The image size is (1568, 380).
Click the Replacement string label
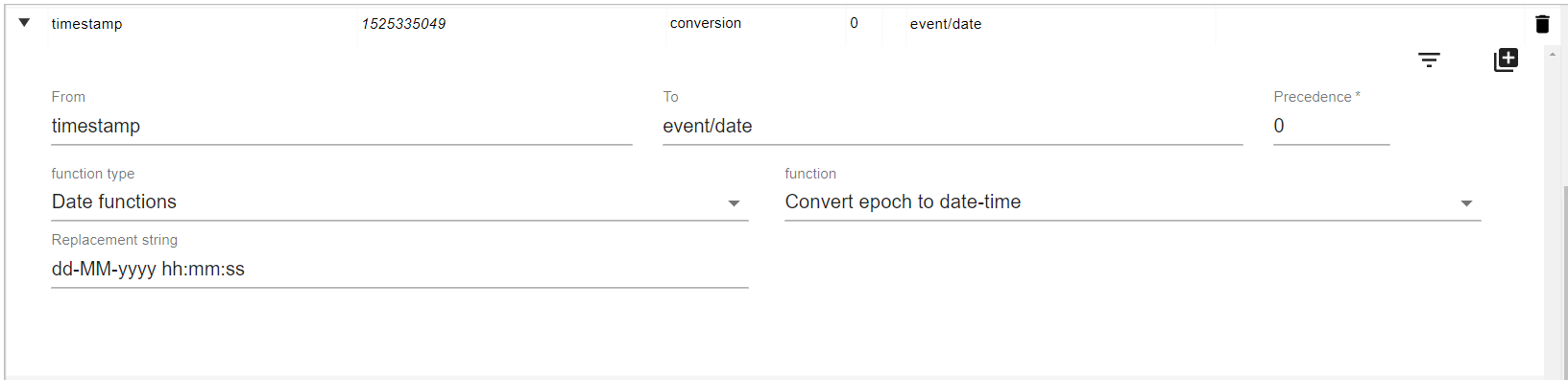(114, 240)
